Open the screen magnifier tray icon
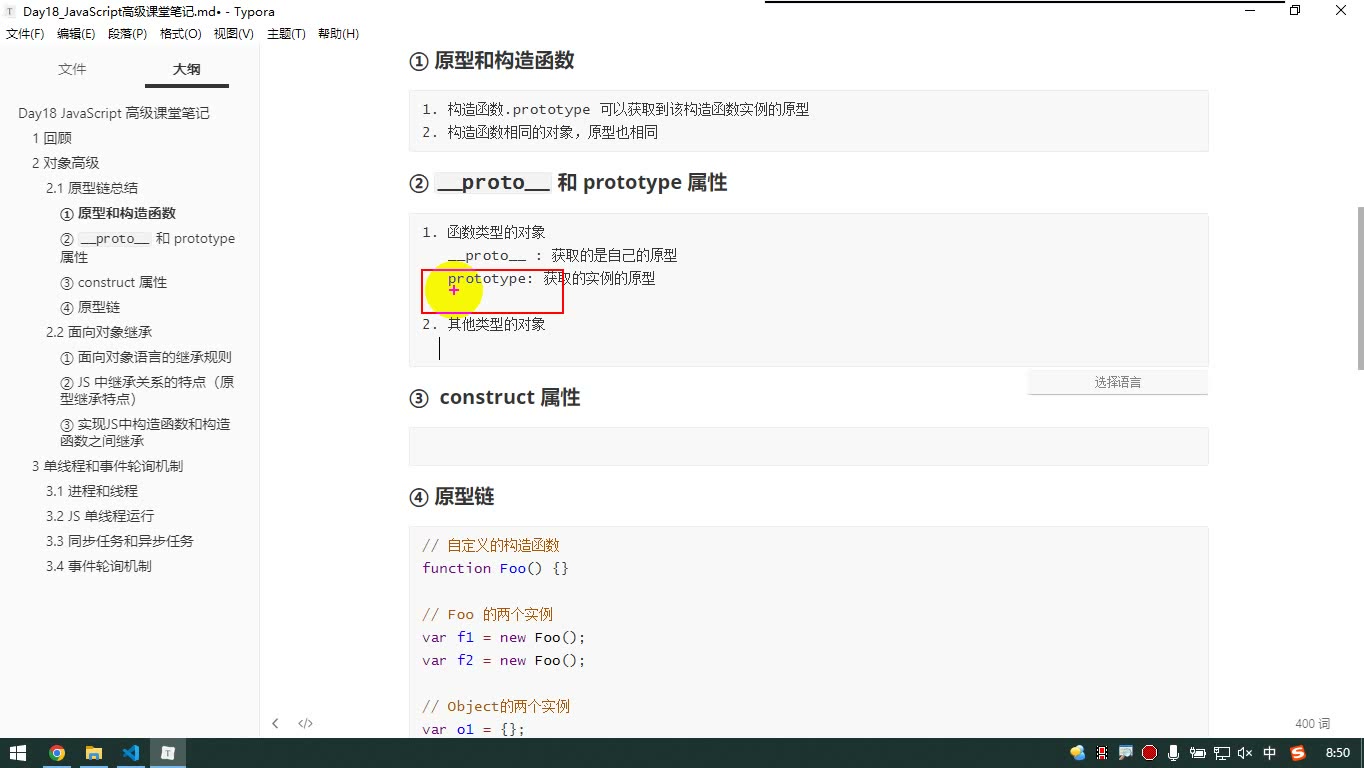Viewport: 1364px width, 768px height. 1126,753
